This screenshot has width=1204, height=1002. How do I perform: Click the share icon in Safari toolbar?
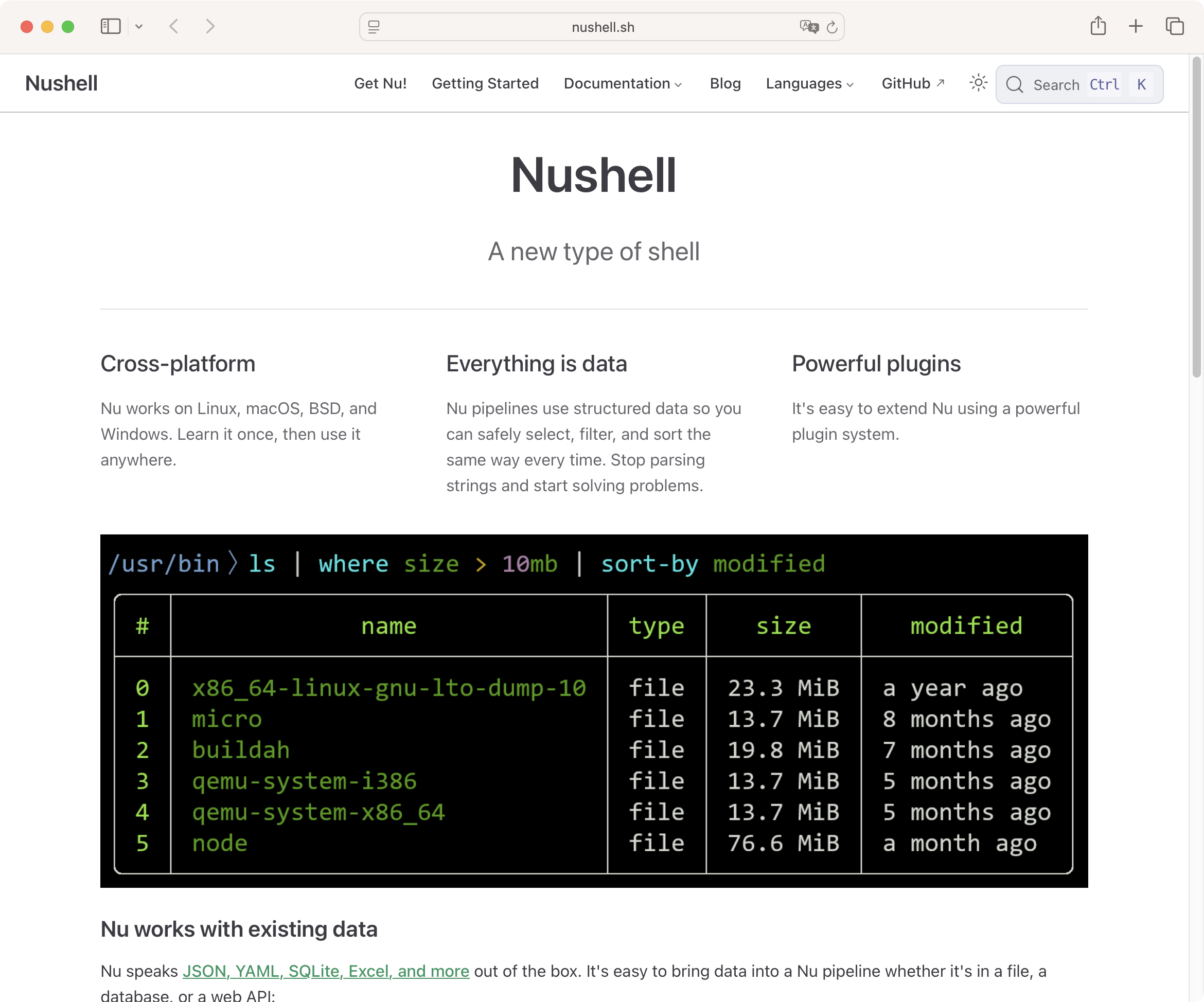click(1097, 26)
